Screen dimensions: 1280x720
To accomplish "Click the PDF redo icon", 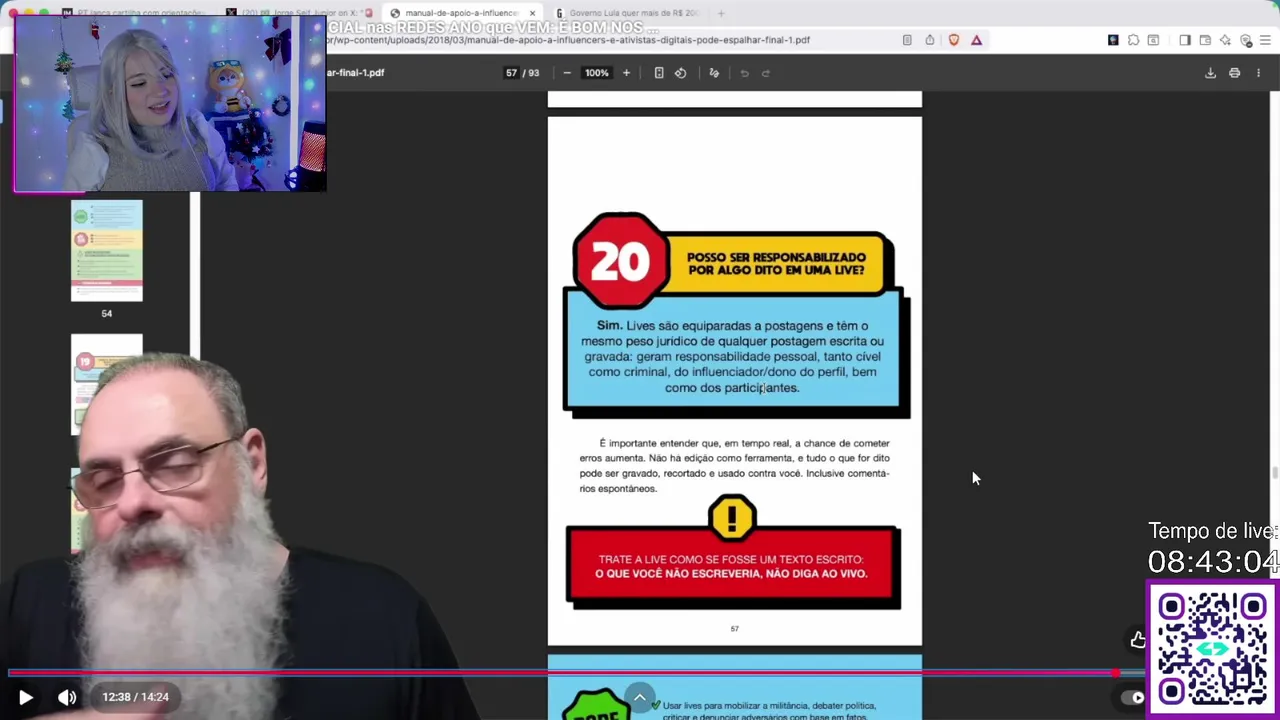I will 766,73.
